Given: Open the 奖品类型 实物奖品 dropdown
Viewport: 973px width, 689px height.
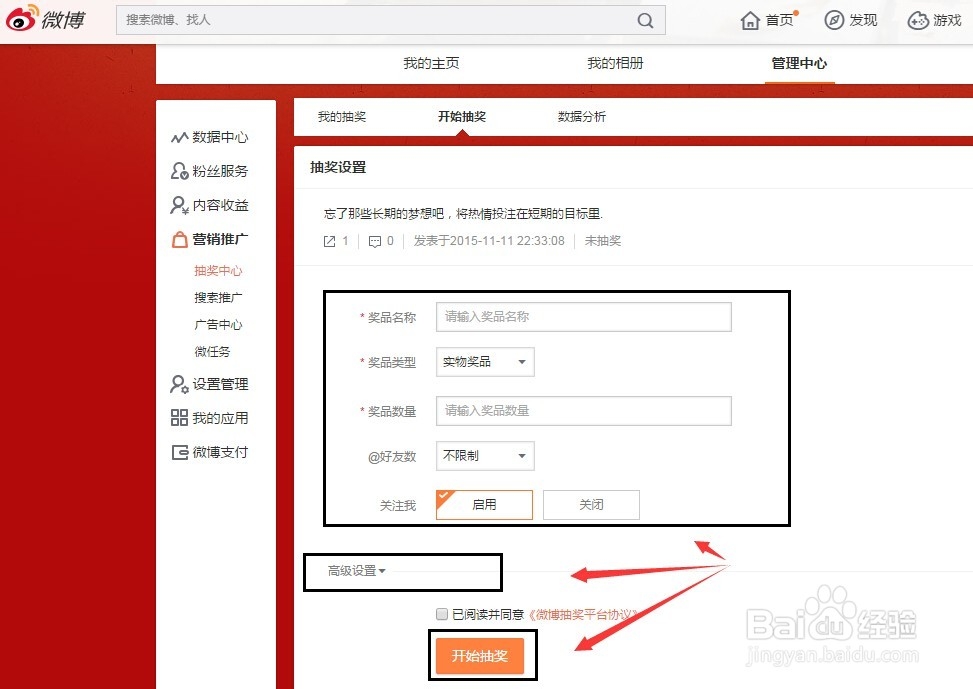Looking at the screenshot, I should pyautogui.click(x=485, y=362).
